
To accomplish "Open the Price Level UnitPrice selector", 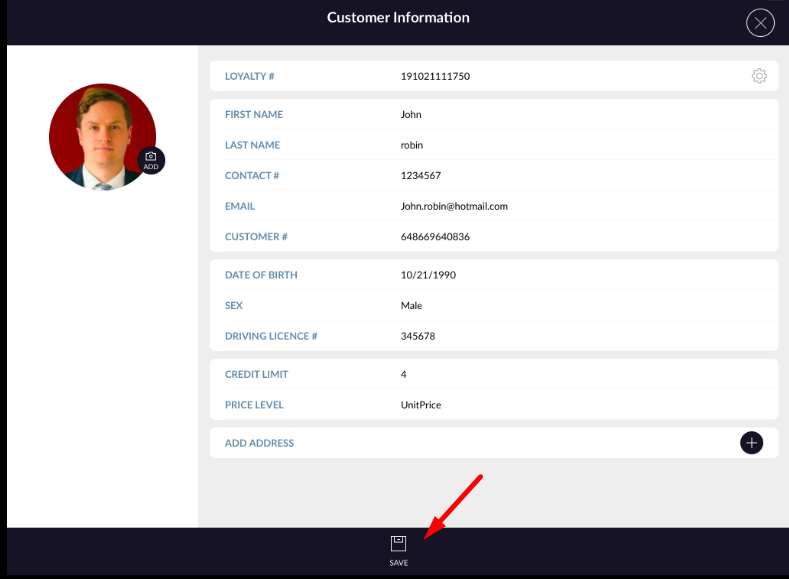I will (x=420, y=405).
